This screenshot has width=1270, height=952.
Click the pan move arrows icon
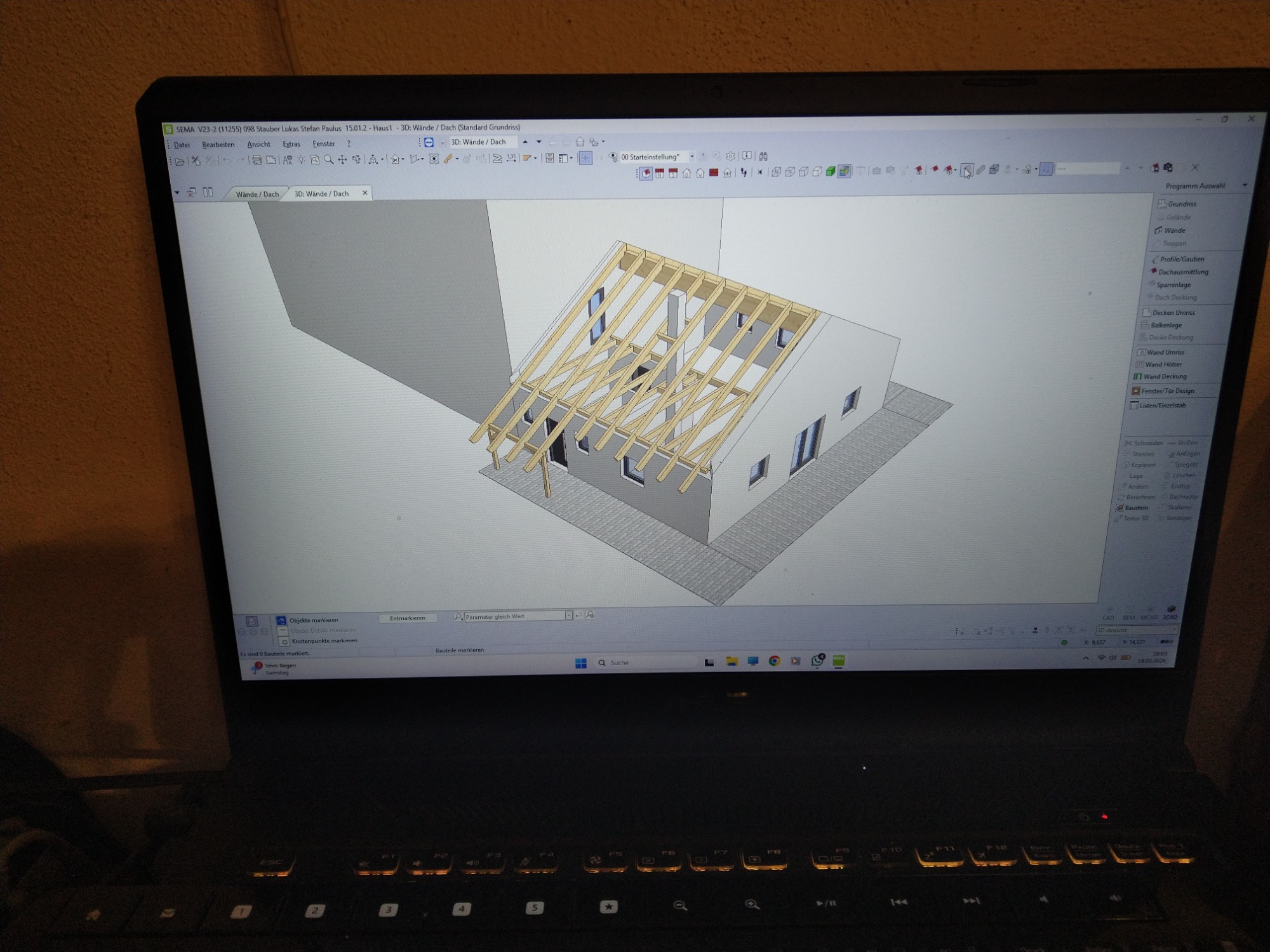(342, 160)
